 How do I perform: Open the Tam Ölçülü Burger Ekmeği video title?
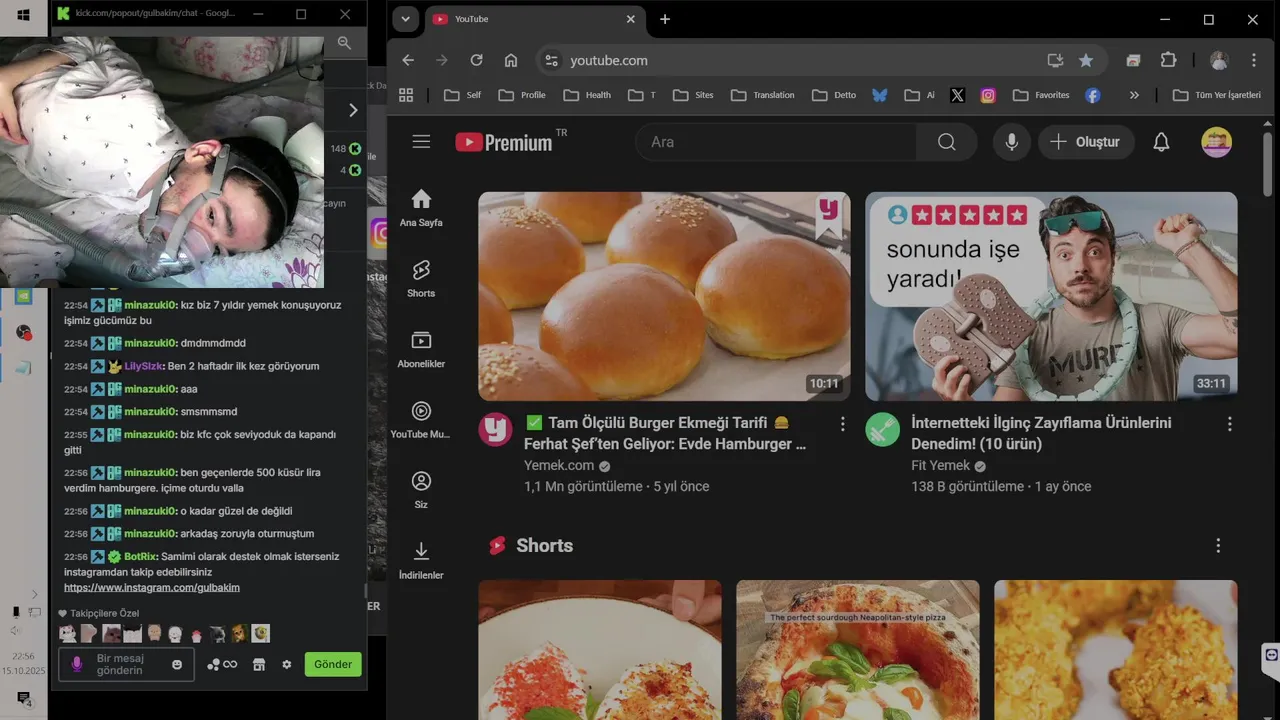(x=666, y=433)
